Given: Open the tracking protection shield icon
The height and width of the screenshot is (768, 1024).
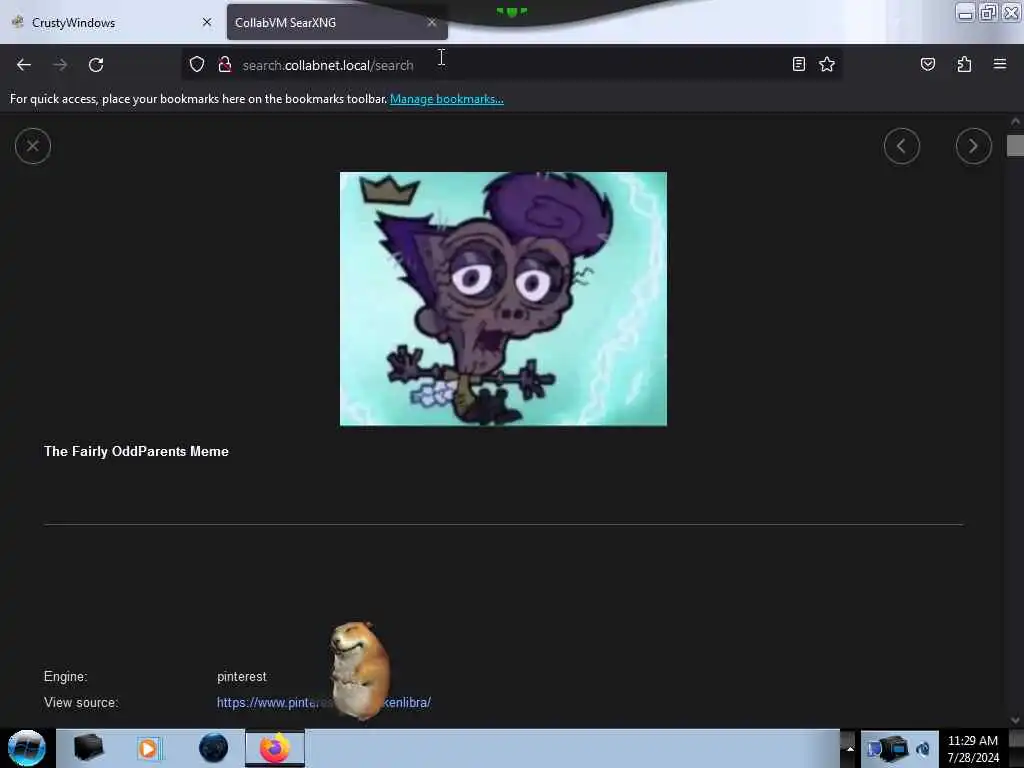Looking at the screenshot, I should (x=197, y=64).
